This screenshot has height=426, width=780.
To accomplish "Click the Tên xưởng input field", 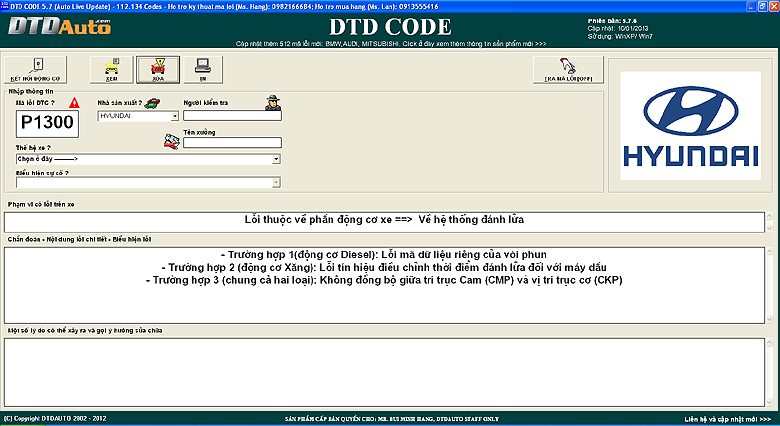I will [x=232, y=142].
